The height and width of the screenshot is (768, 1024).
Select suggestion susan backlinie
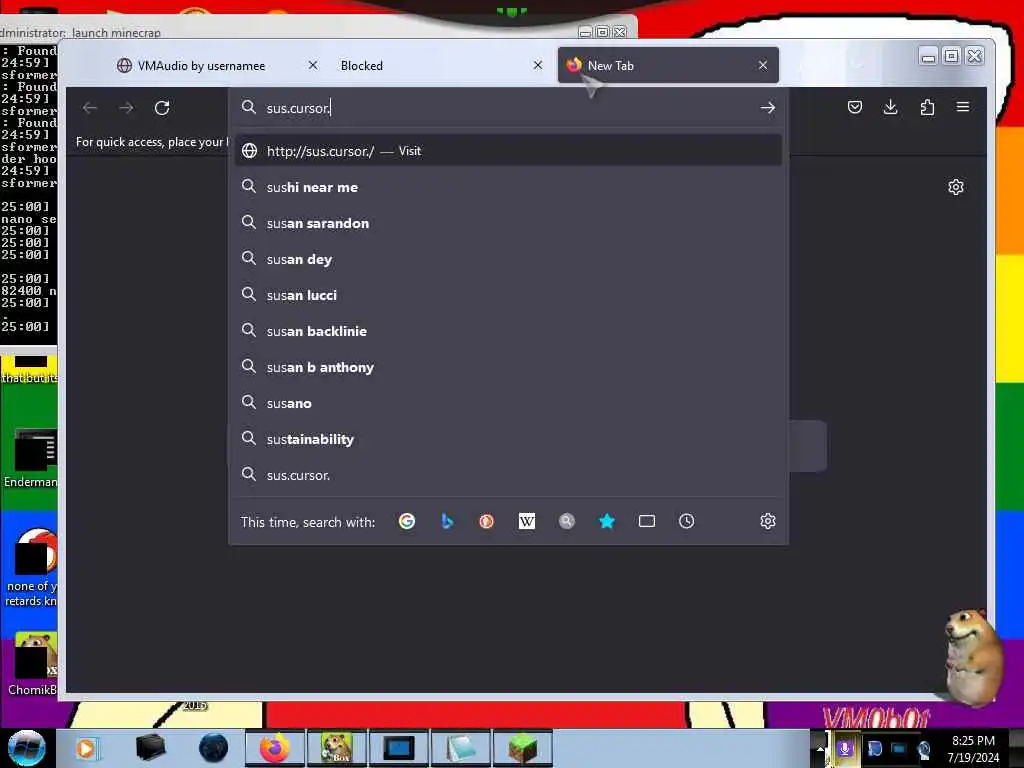pos(508,331)
